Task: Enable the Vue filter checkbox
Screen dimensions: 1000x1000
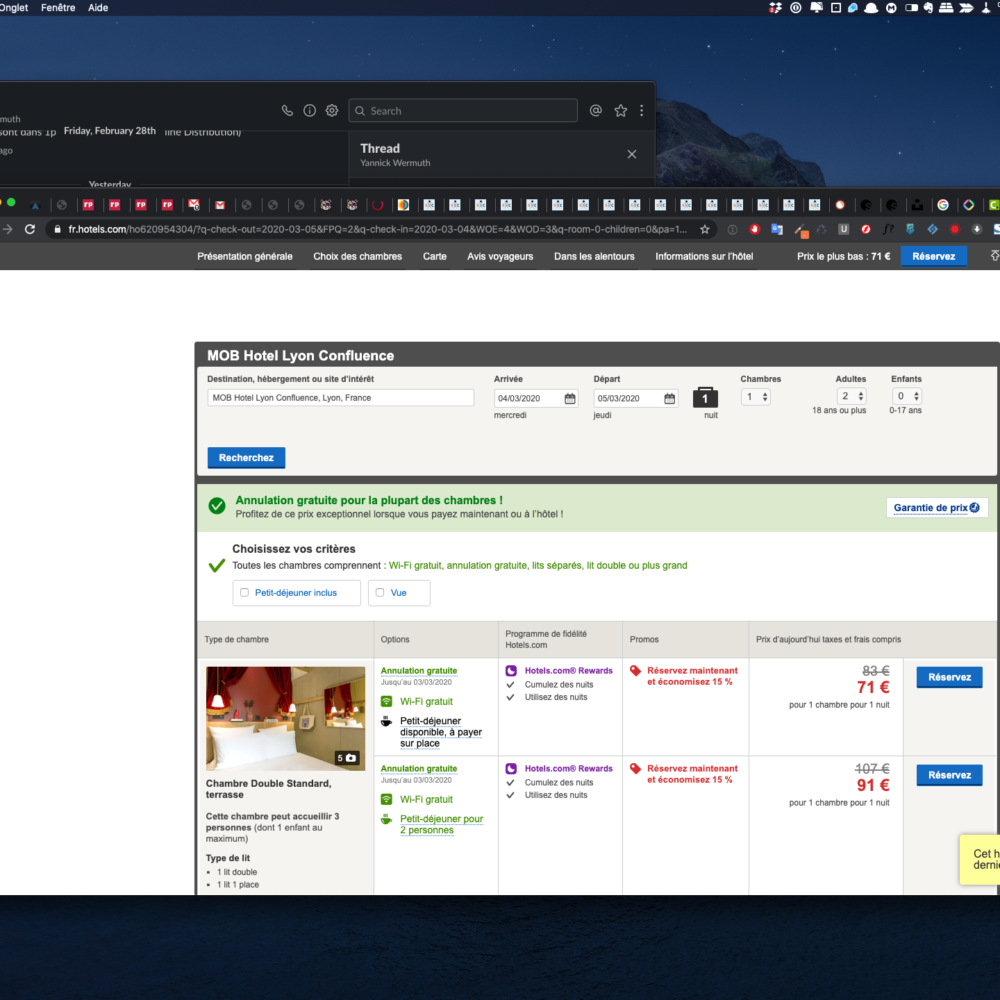Action: (x=380, y=593)
